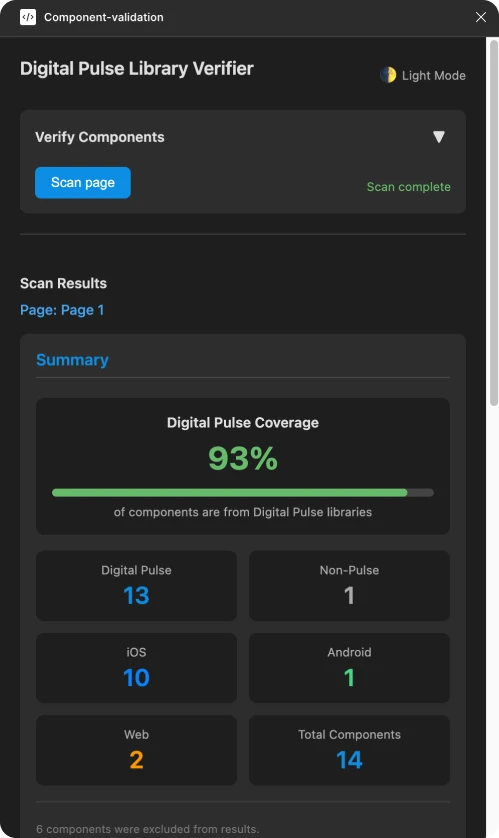Click the vertical scrollbar thumb

pyautogui.click(x=494, y=222)
